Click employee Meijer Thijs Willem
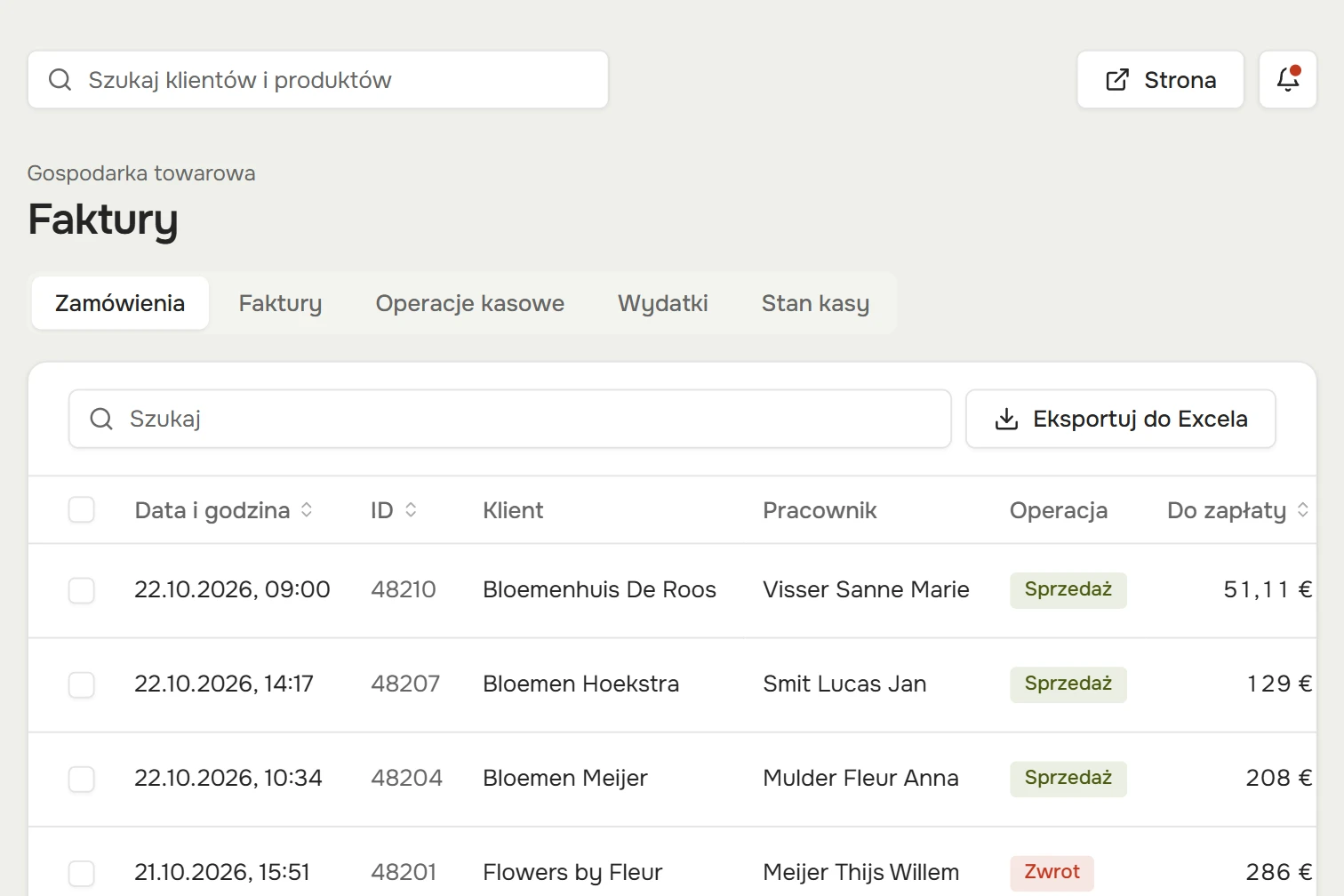 click(x=861, y=872)
